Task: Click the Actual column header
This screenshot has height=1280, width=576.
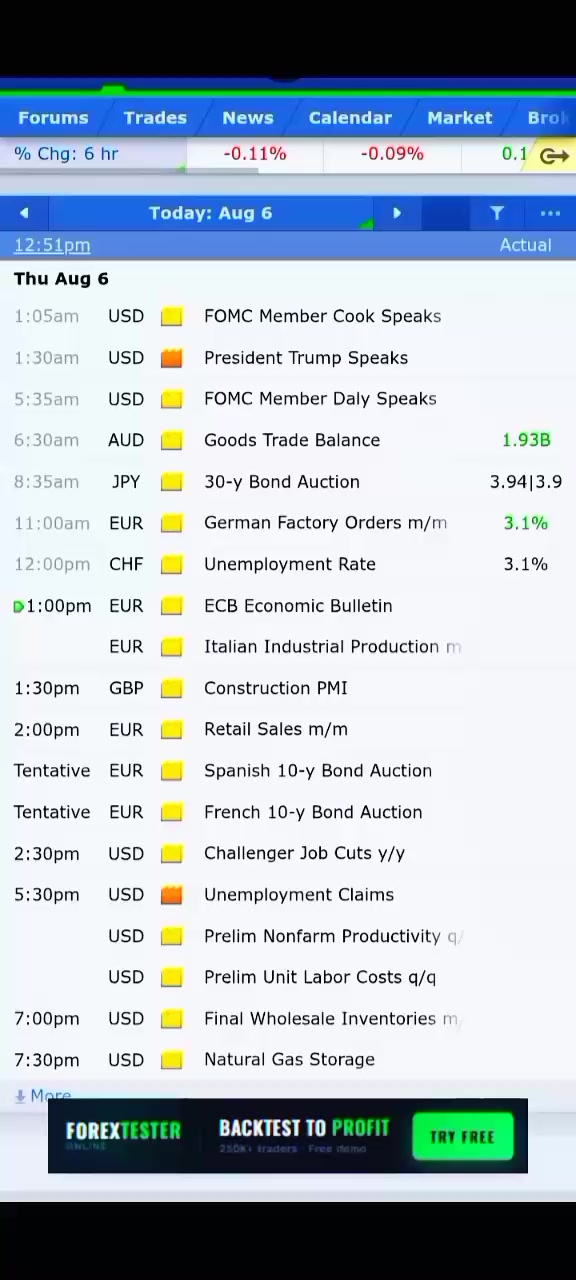Action: click(x=525, y=245)
